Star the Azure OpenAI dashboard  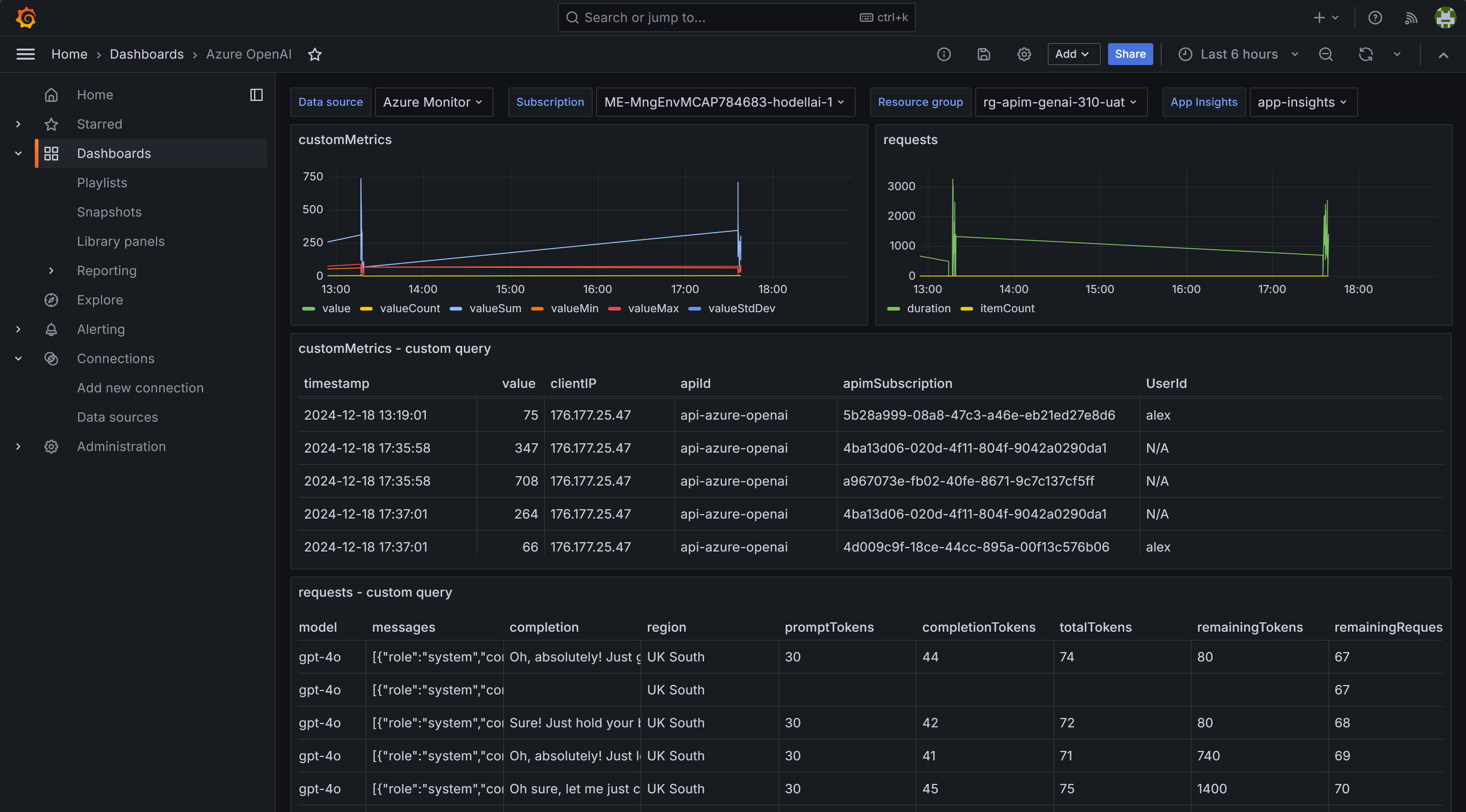315,54
